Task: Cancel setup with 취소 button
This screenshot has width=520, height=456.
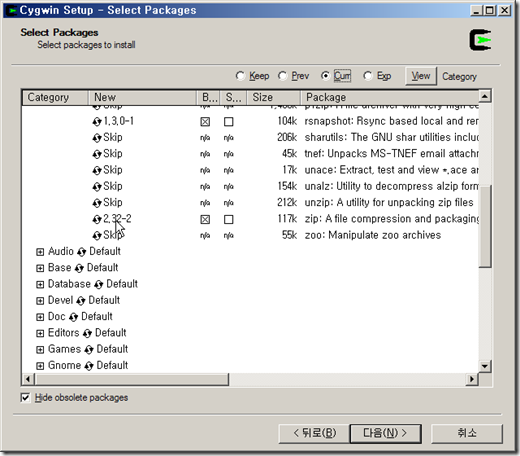Action: click(467, 433)
